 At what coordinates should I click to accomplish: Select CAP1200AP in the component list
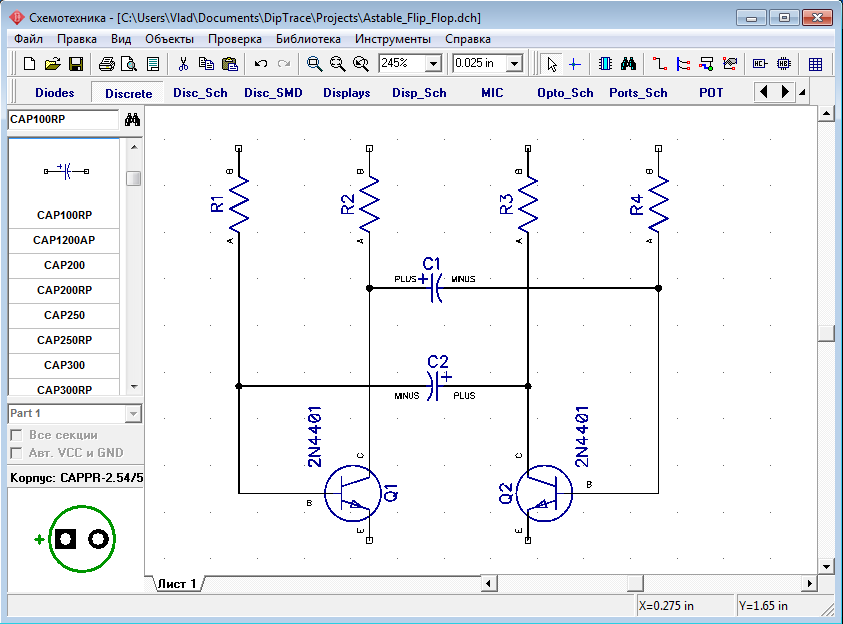[64, 240]
